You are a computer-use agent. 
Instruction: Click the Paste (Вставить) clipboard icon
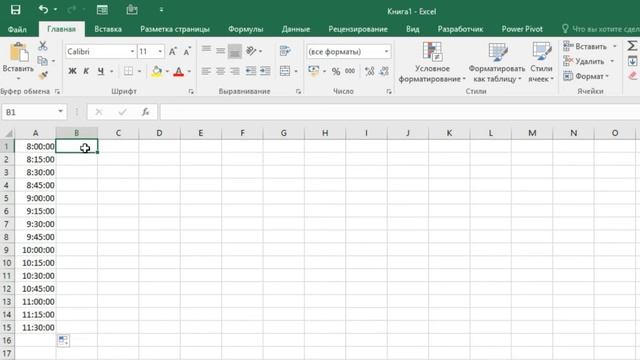18,53
